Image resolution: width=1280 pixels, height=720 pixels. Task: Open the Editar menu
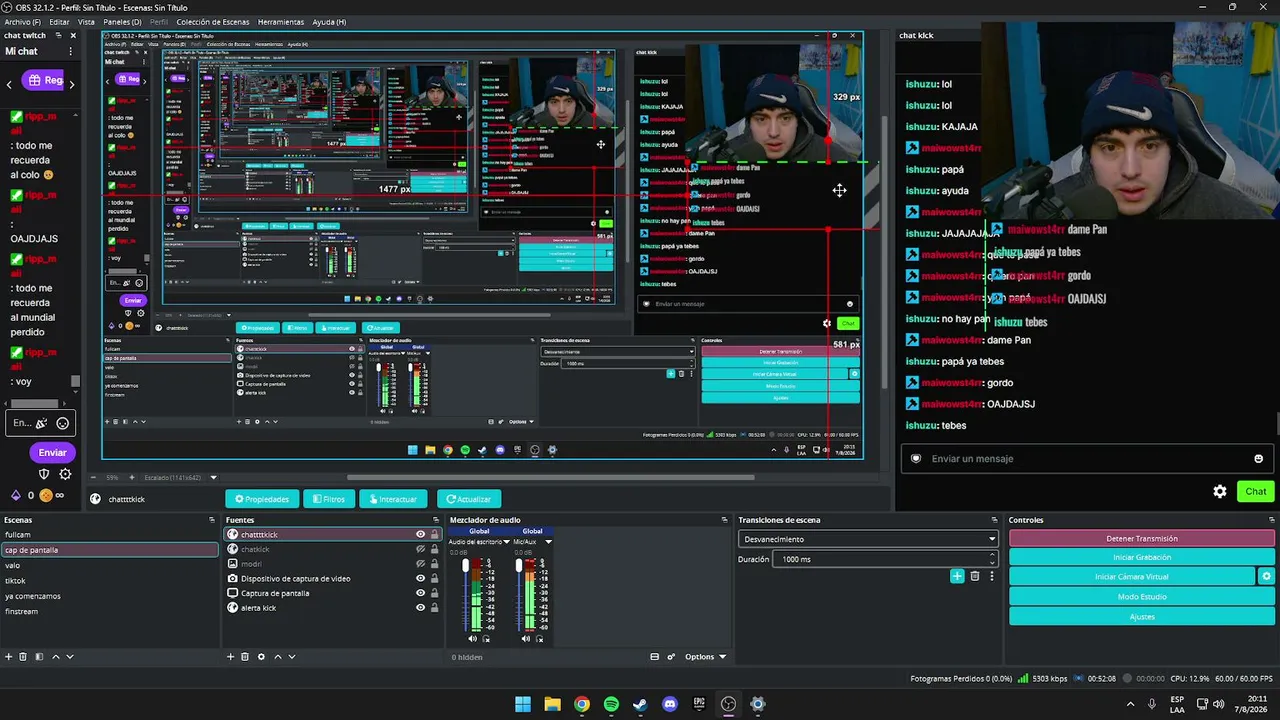click(x=59, y=22)
